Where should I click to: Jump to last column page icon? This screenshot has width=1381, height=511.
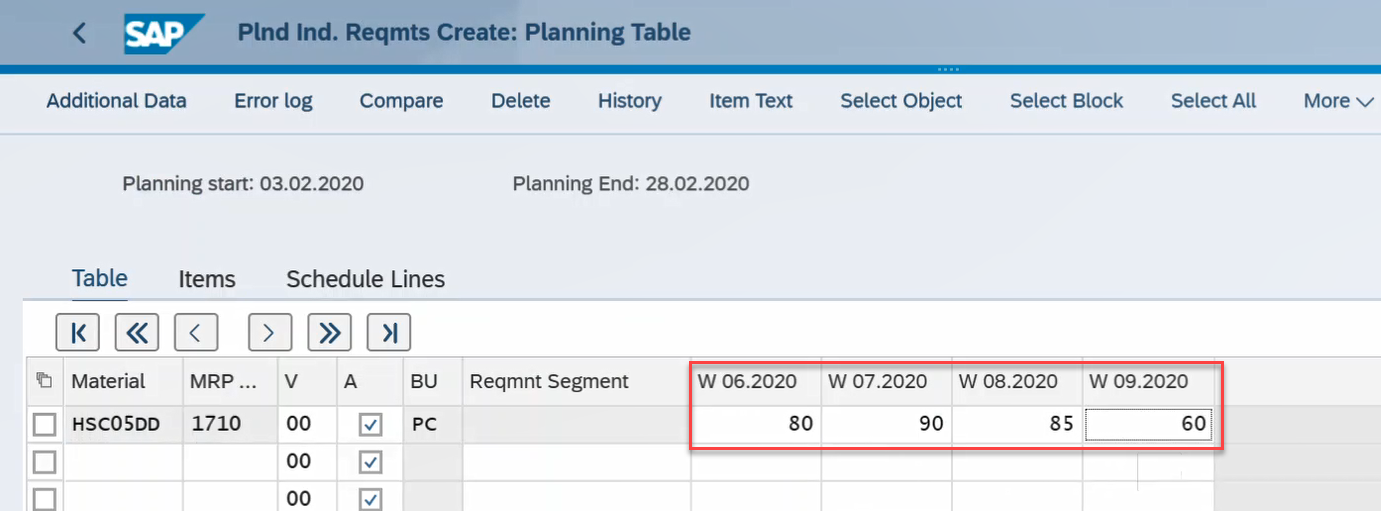coord(388,333)
